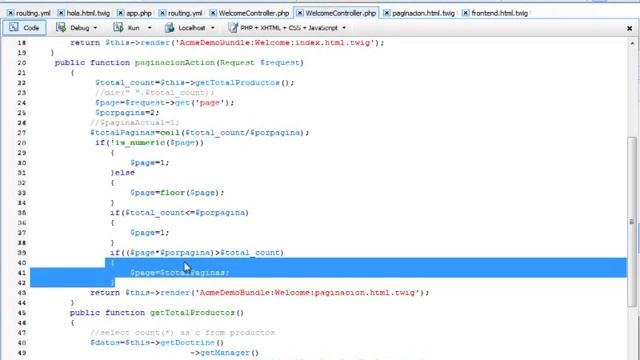Click the Localhost toolbar label
This screenshot has width=640, height=360.
(x=192, y=28)
